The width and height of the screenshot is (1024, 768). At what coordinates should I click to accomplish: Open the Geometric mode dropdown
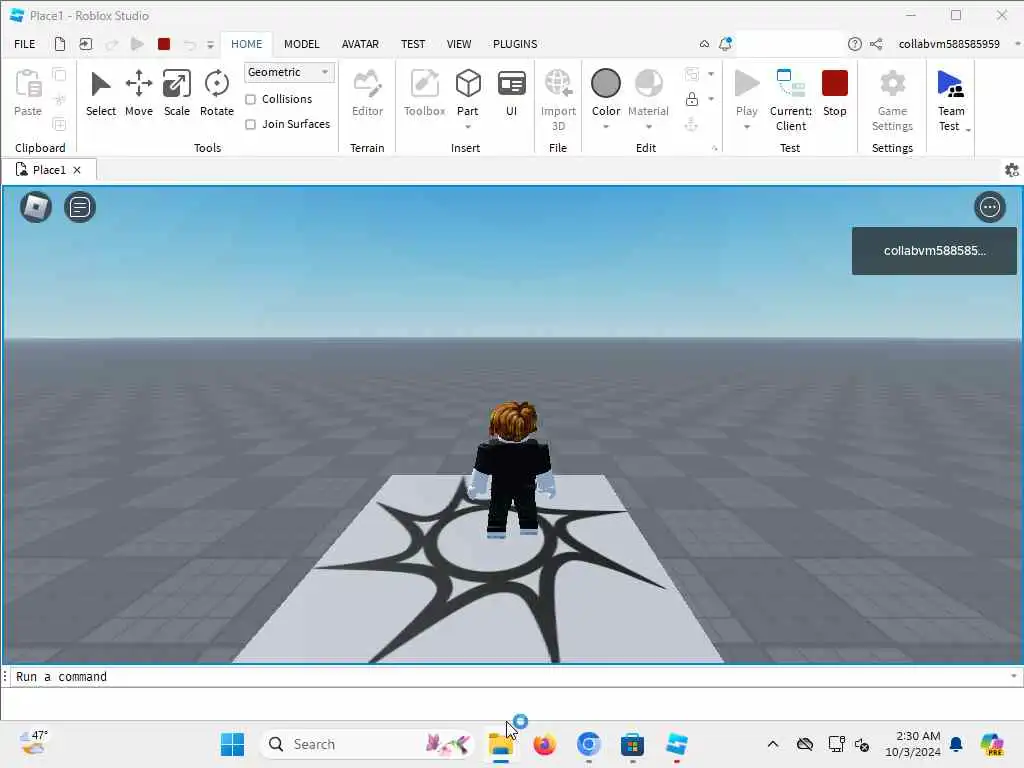(x=289, y=72)
